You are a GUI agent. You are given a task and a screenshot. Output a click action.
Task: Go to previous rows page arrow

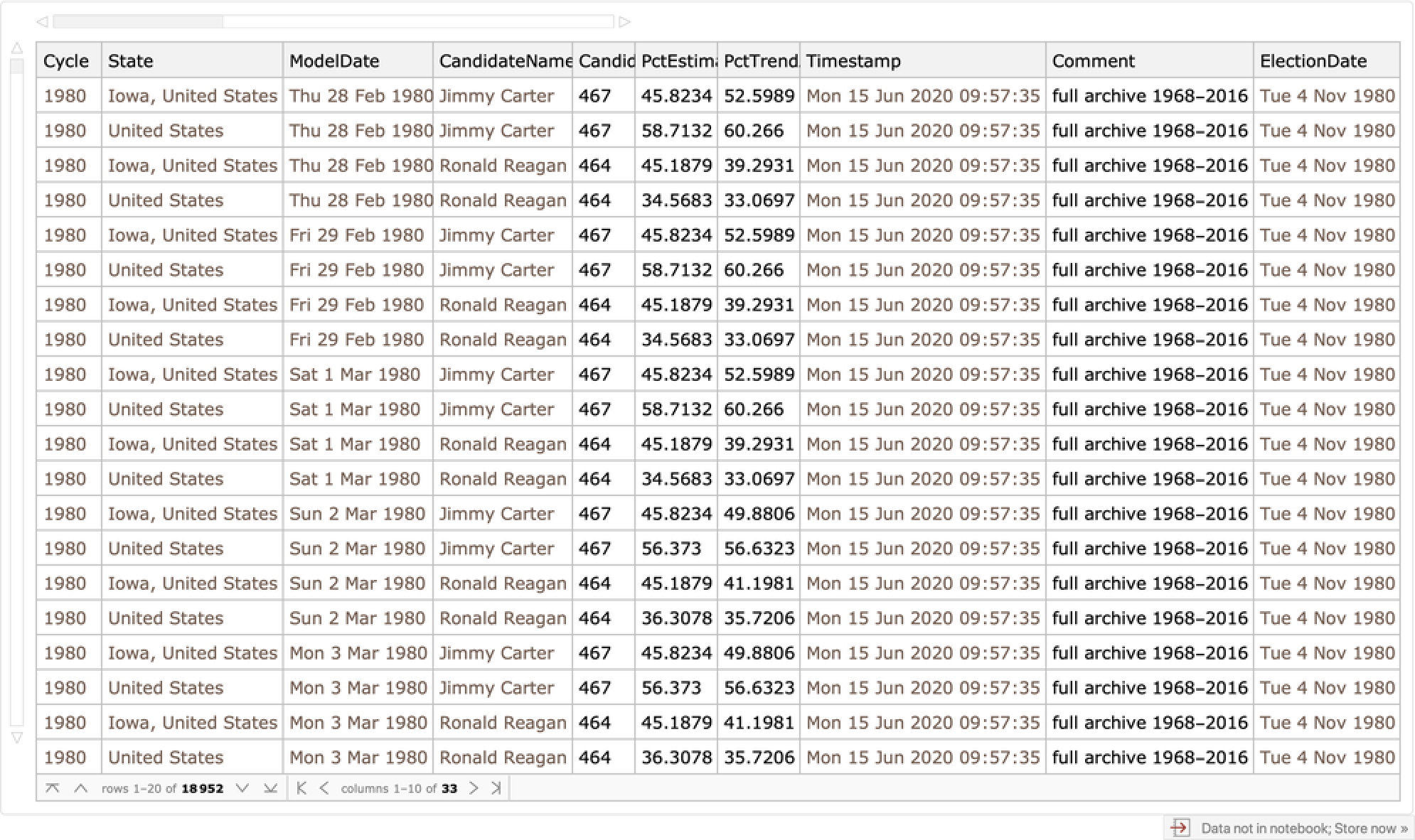[80, 788]
